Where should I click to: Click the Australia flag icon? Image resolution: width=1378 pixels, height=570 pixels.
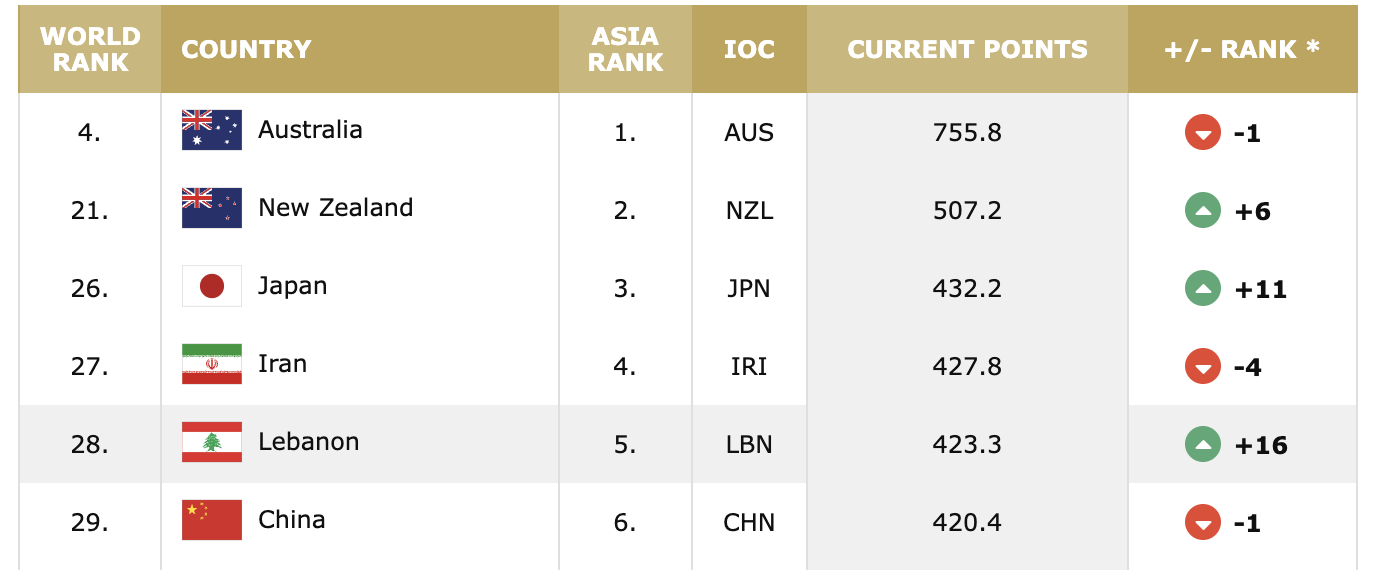click(x=212, y=130)
